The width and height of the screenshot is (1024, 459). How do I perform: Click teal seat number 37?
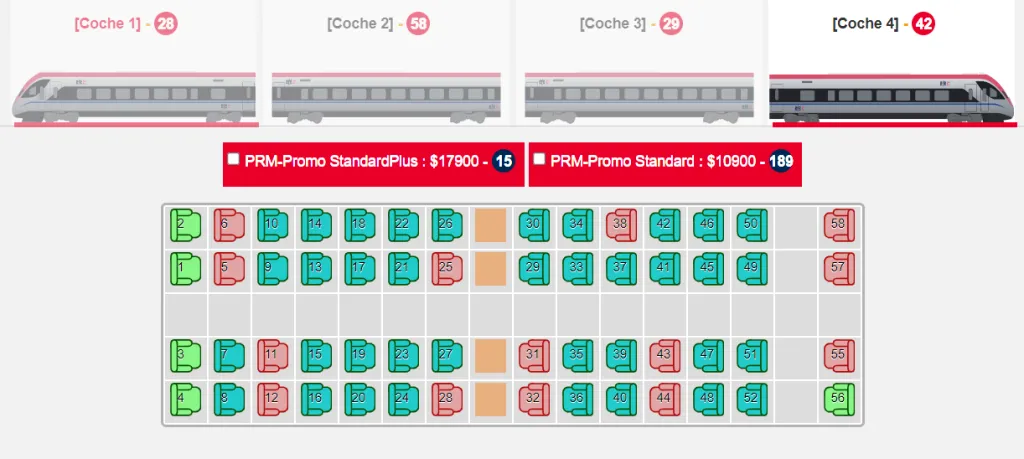click(622, 268)
